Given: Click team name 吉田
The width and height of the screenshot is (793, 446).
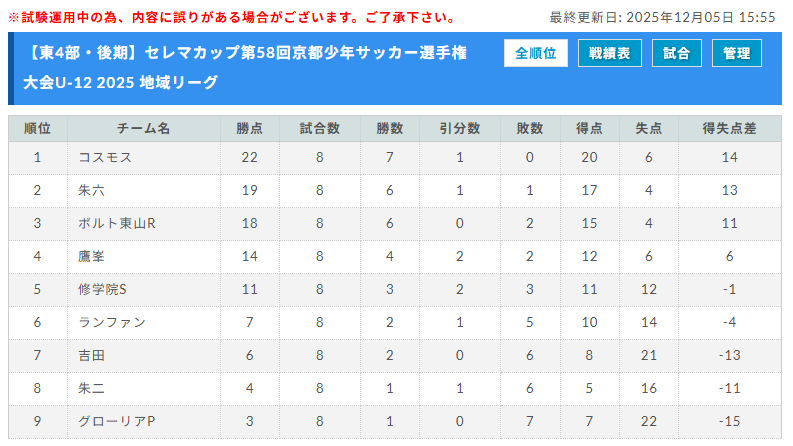Looking at the screenshot, I should (91, 355).
